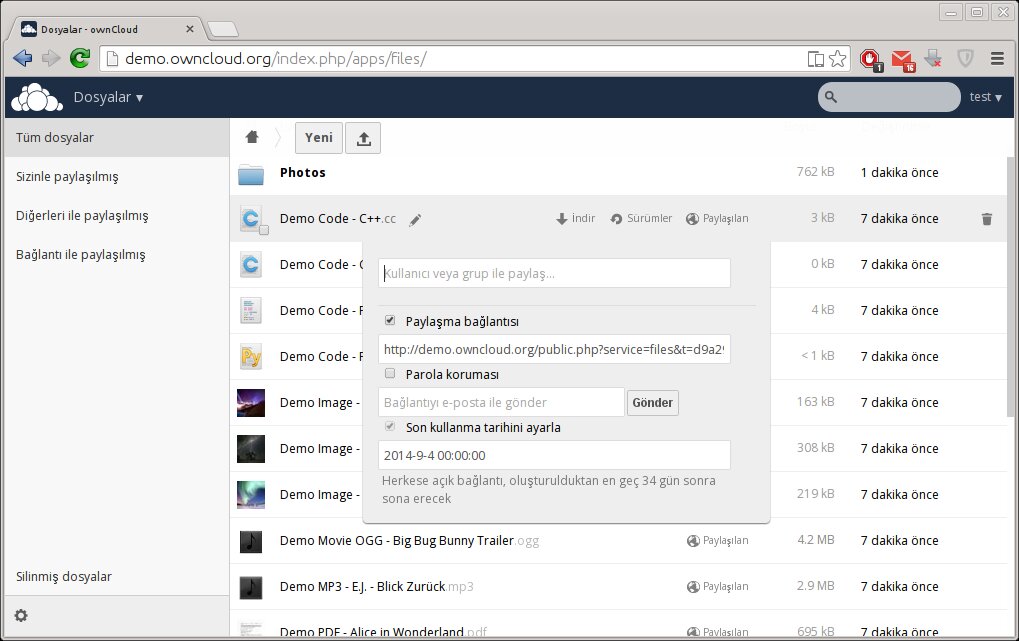Click the download extension icon
Viewport: 1019px width, 641px height.
[x=933, y=59]
